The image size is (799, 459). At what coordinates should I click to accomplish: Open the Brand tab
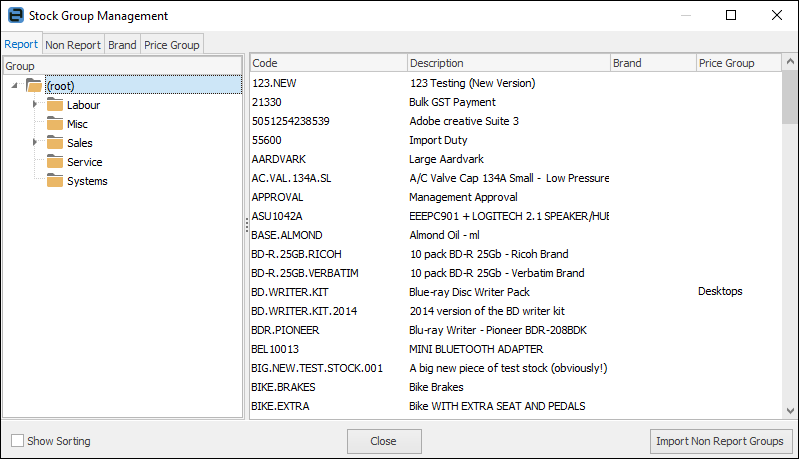coord(122,45)
